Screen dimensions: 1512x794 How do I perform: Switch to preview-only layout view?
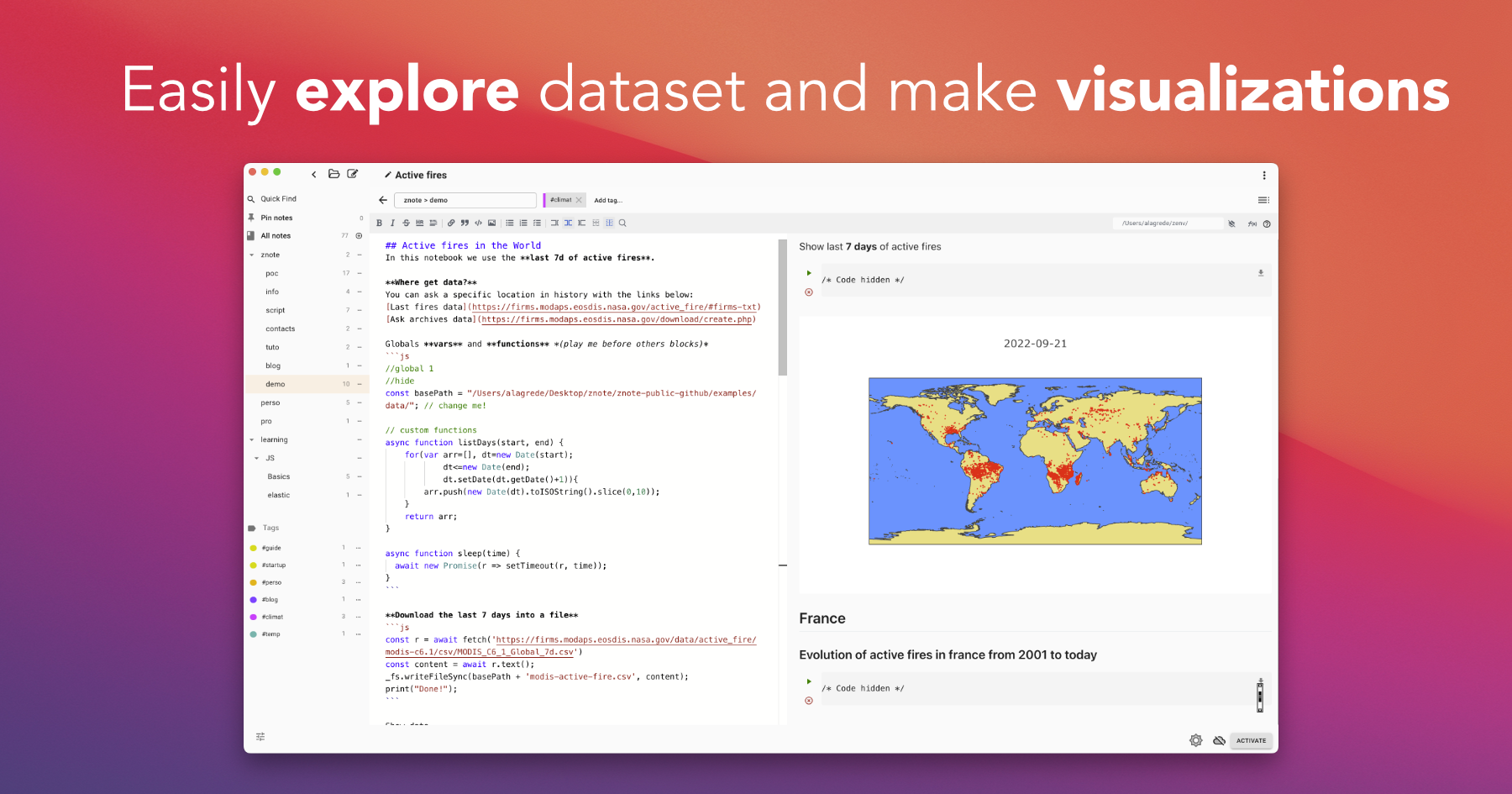[x=581, y=223]
